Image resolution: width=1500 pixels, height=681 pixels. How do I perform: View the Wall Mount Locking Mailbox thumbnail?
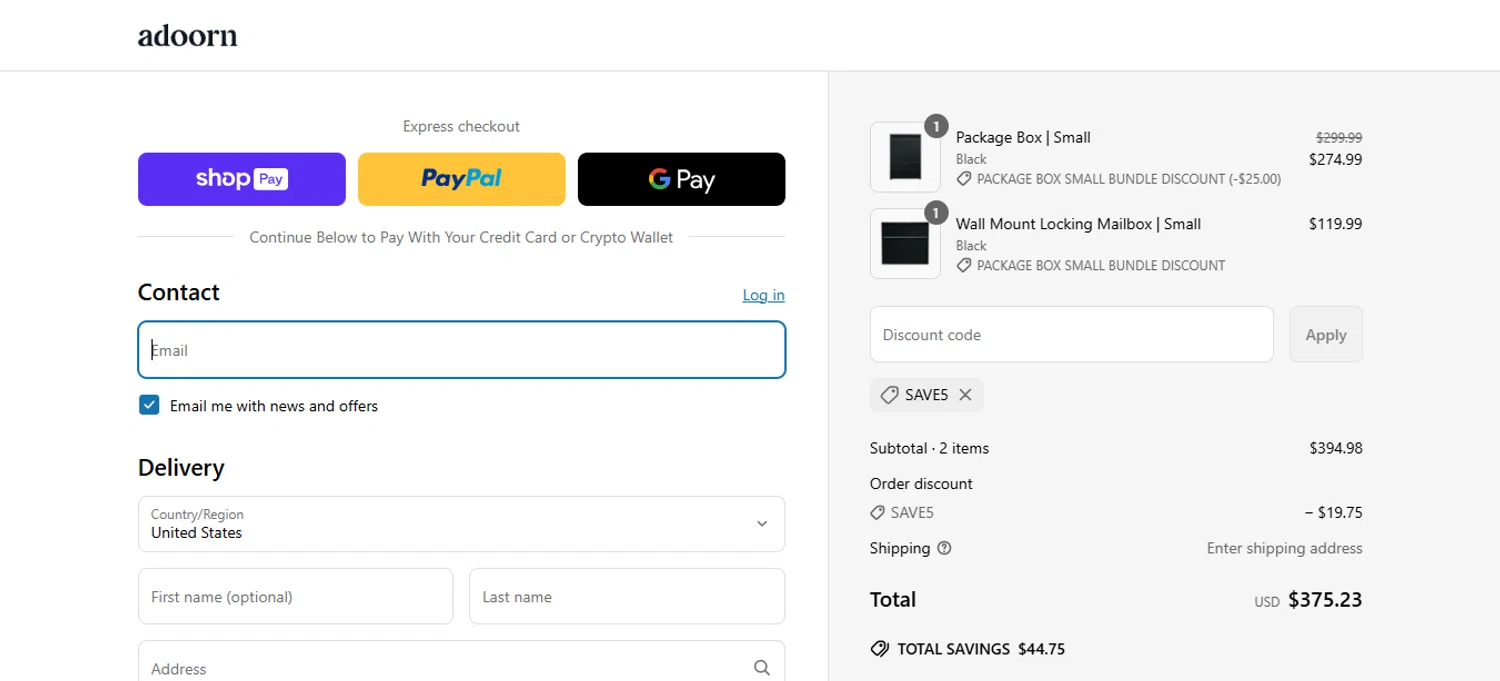click(x=906, y=244)
